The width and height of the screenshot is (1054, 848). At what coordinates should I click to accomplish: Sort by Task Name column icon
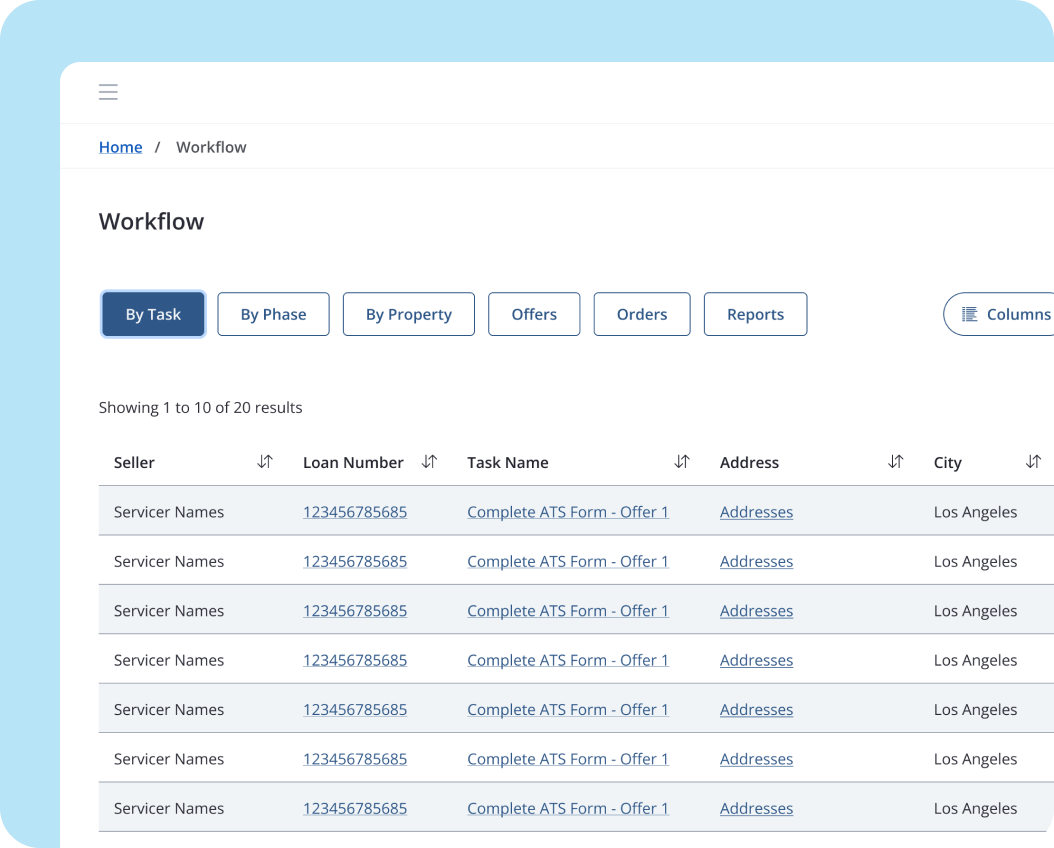(682, 462)
